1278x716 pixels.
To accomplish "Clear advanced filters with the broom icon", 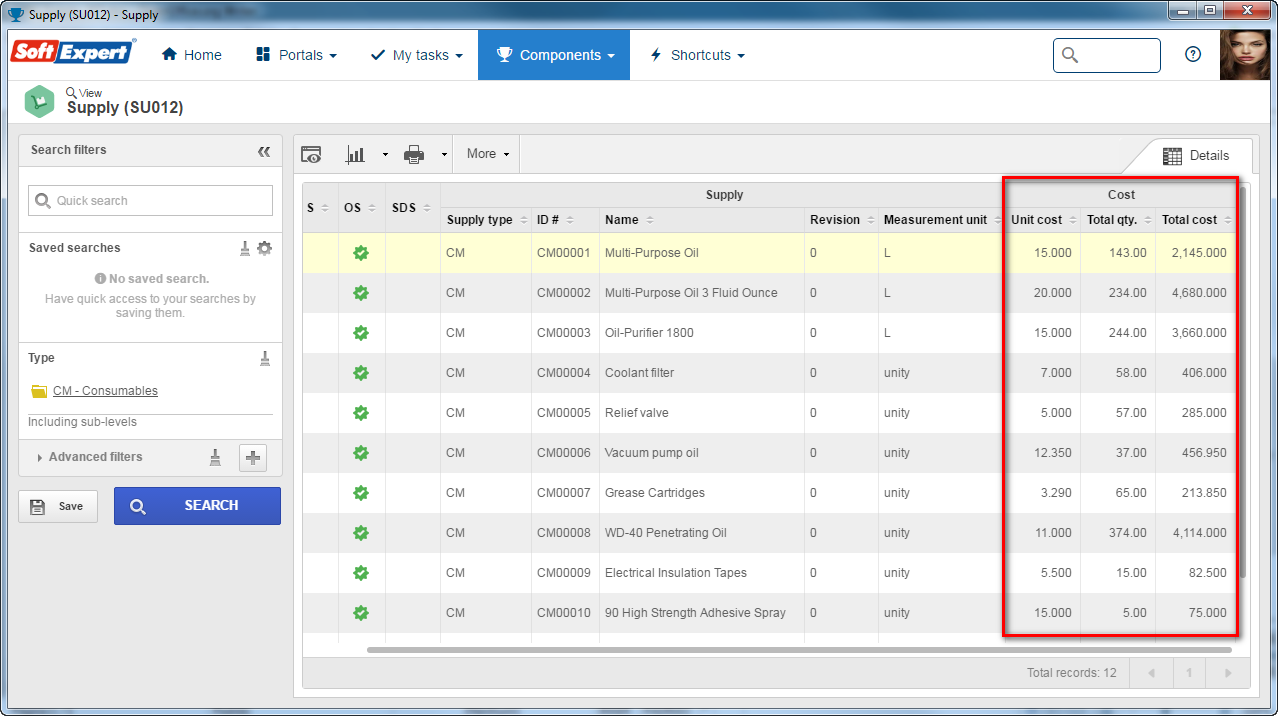I will pyautogui.click(x=215, y=457).
